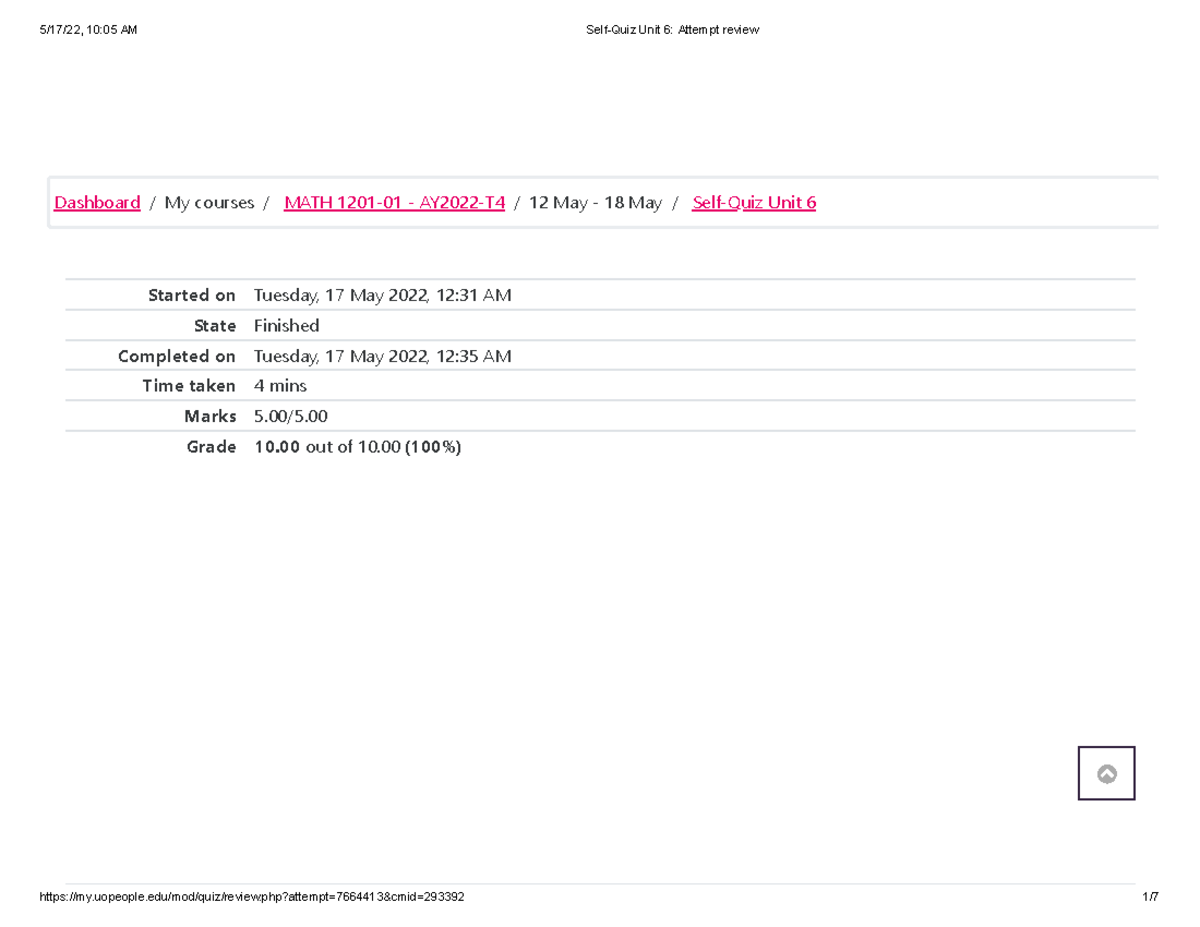This screenshot has height=927, width=1200.
Task: Open the Dashboard breadcrumb link
Action: (x=97, y=203)
